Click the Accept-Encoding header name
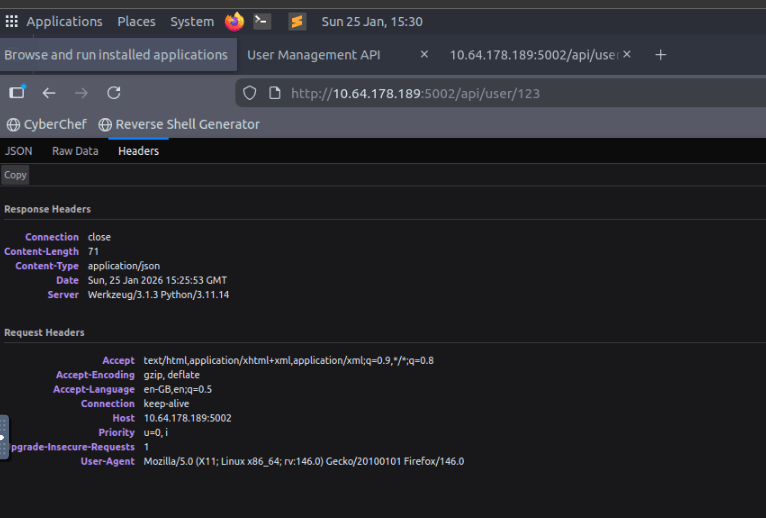The image size is (766, 518). (95, 375)
